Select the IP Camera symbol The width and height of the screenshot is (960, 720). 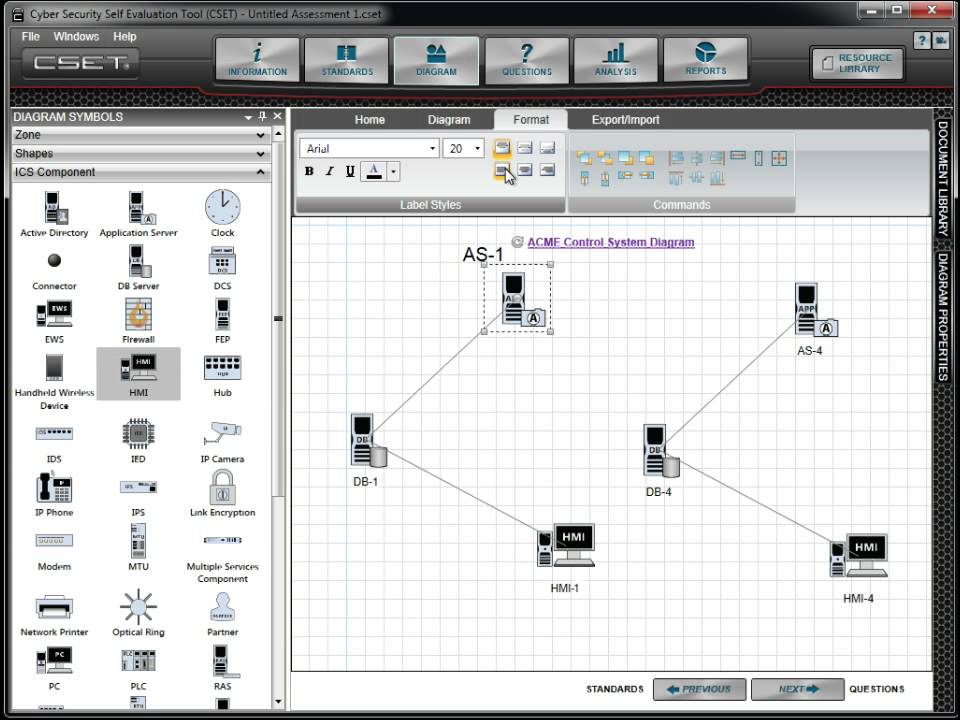(x=222, y=440)
